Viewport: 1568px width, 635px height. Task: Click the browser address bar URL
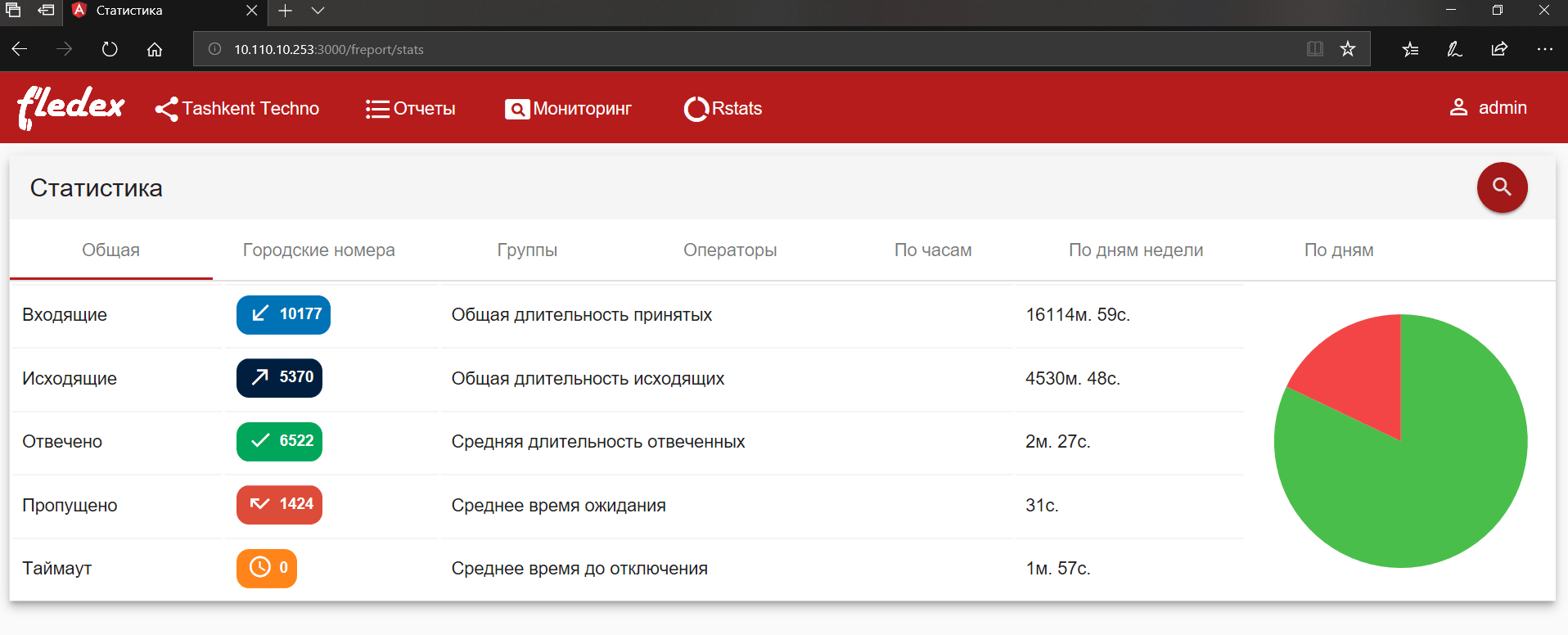[x=329, y=49]
